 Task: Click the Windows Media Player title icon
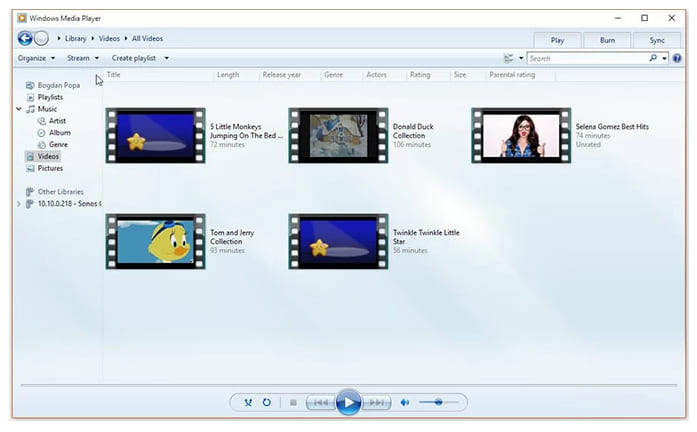click(22, 18)
